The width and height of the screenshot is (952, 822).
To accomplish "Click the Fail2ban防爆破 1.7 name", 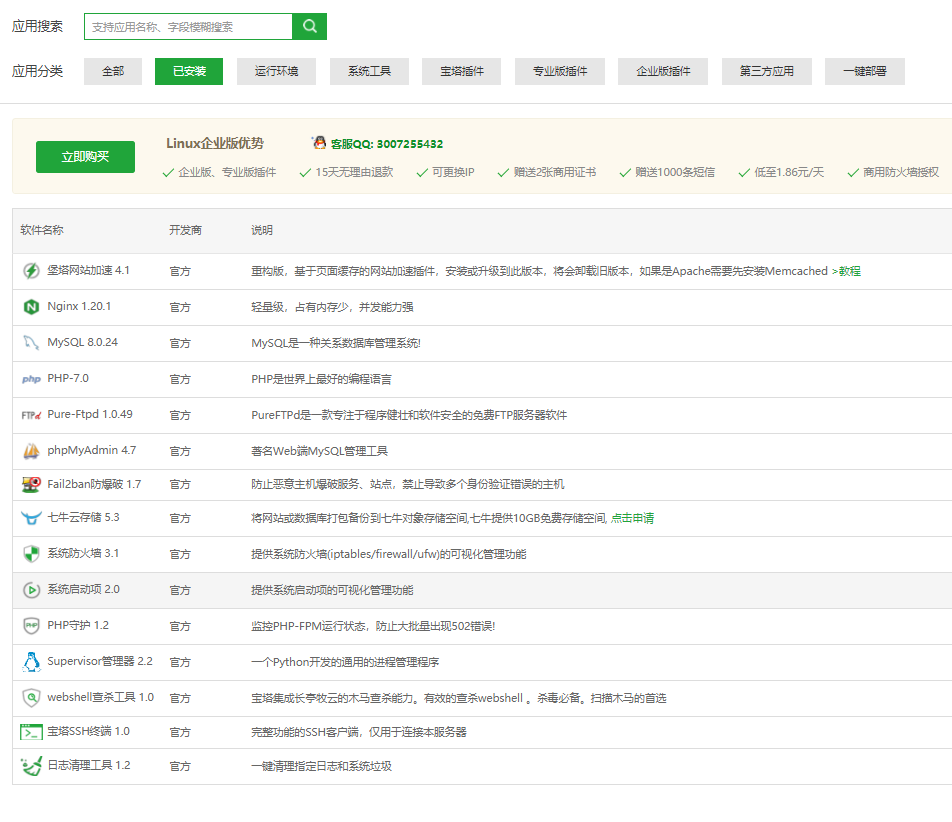I will [94, 484].
